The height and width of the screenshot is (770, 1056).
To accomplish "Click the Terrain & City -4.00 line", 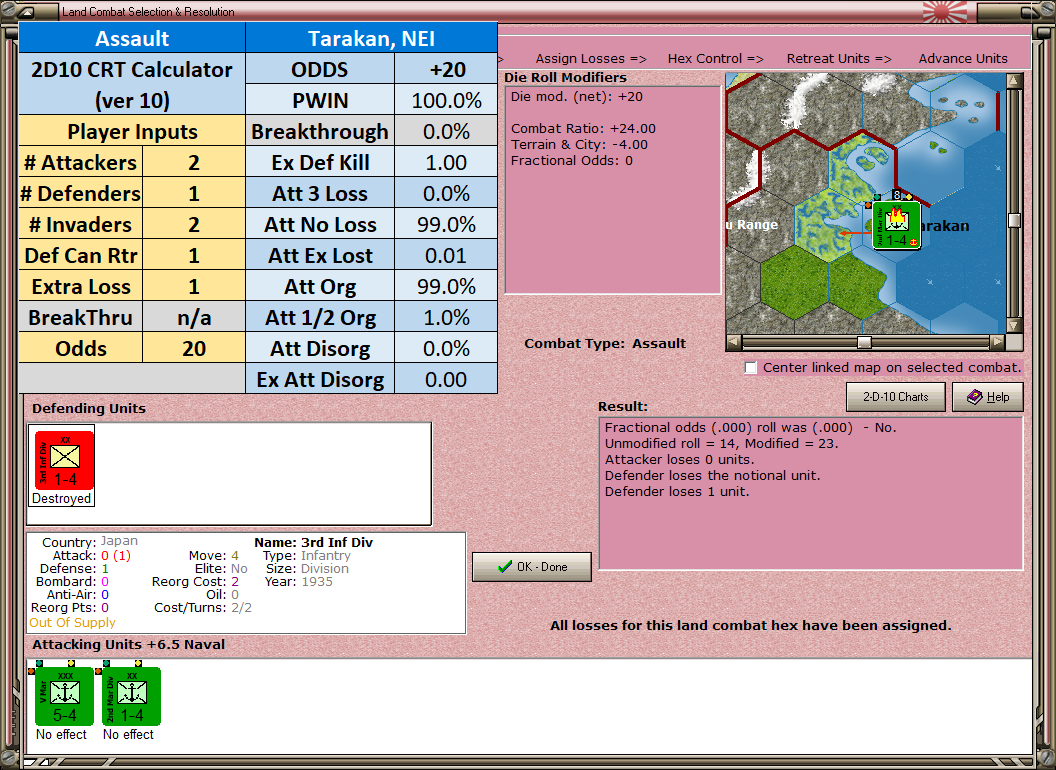I will (579, 144).
